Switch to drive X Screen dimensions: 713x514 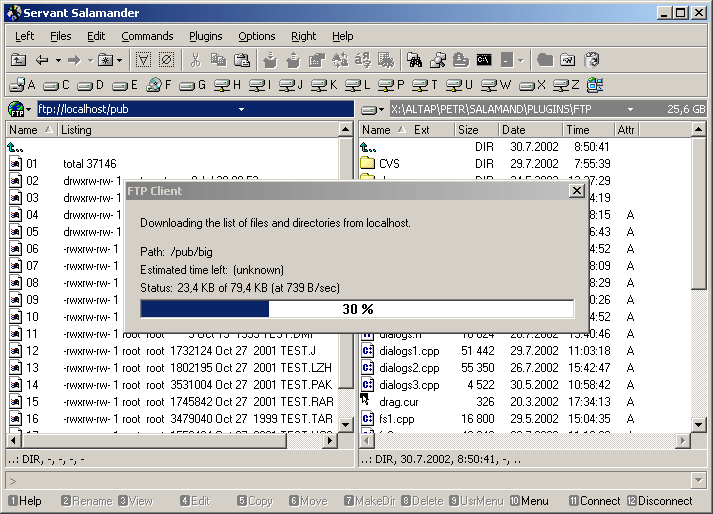click(x=532, y=85)
